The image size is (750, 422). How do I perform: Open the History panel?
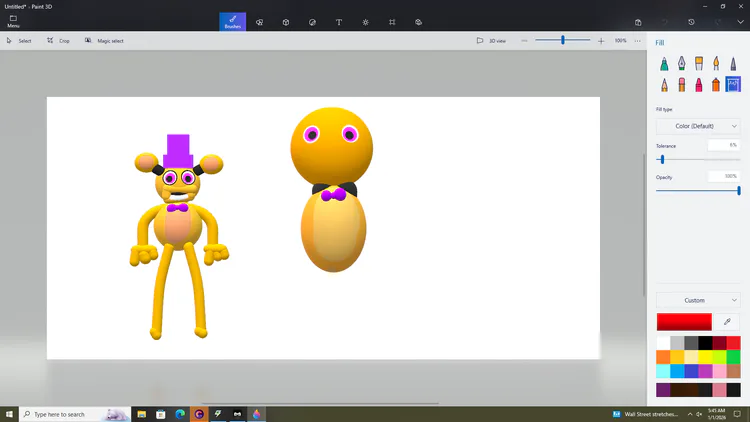[x=691, y=22]
